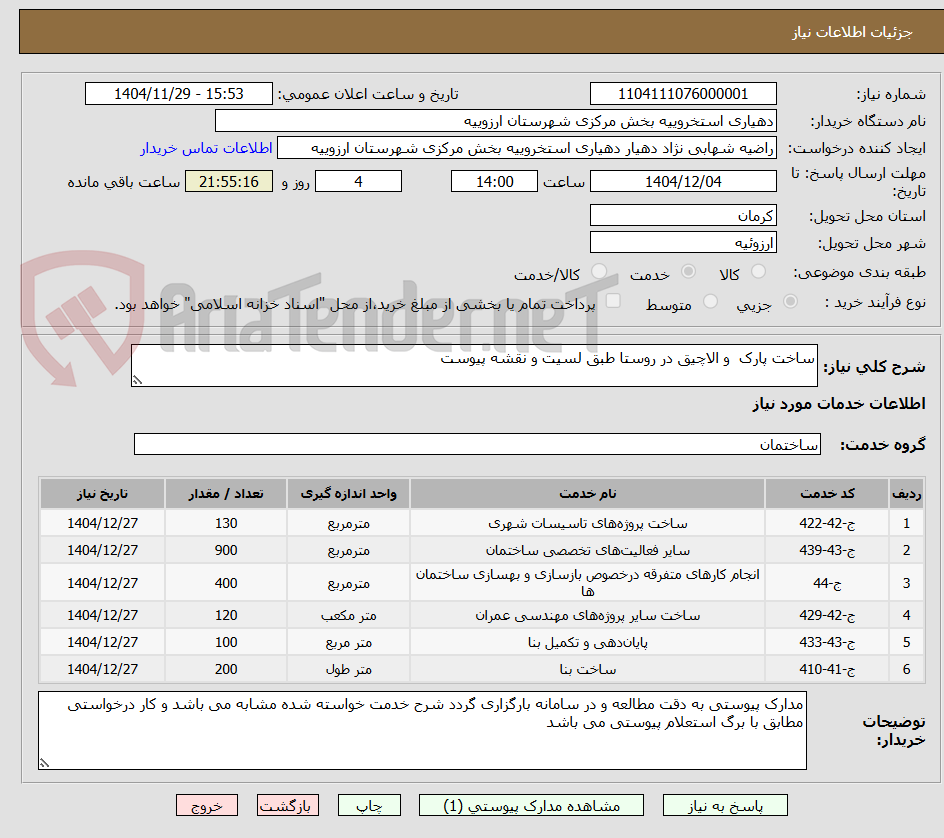Viewport: 944px width, 838px height.
Task: Click service code 'ج-44' cell
Action: (827, 583)
